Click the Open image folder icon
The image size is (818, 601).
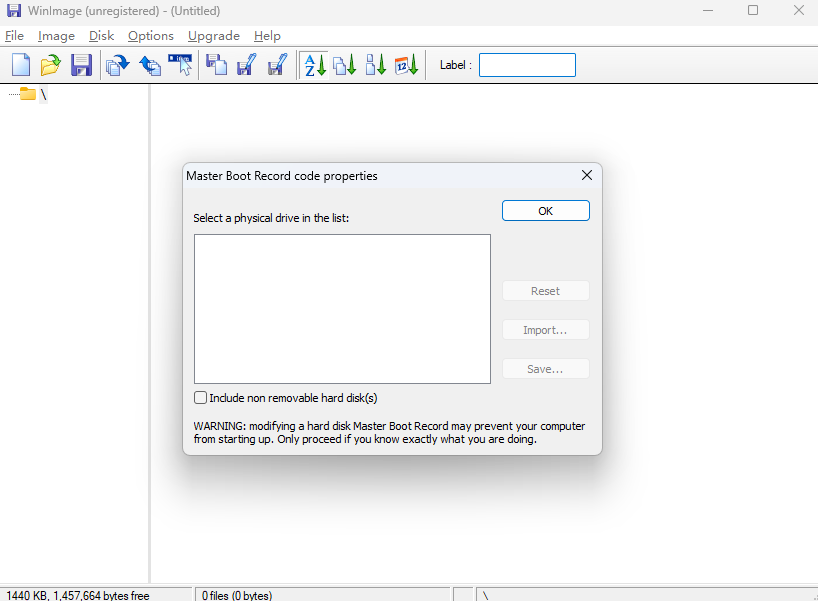tap(51, 66)
